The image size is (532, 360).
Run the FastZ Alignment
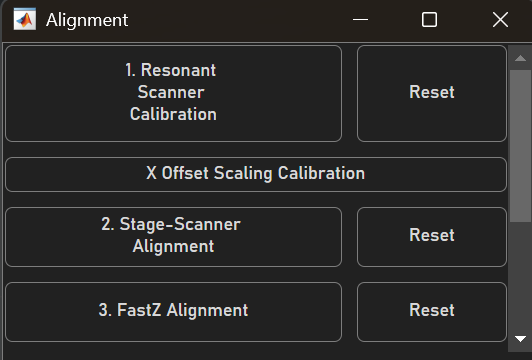tap(173, 312)
